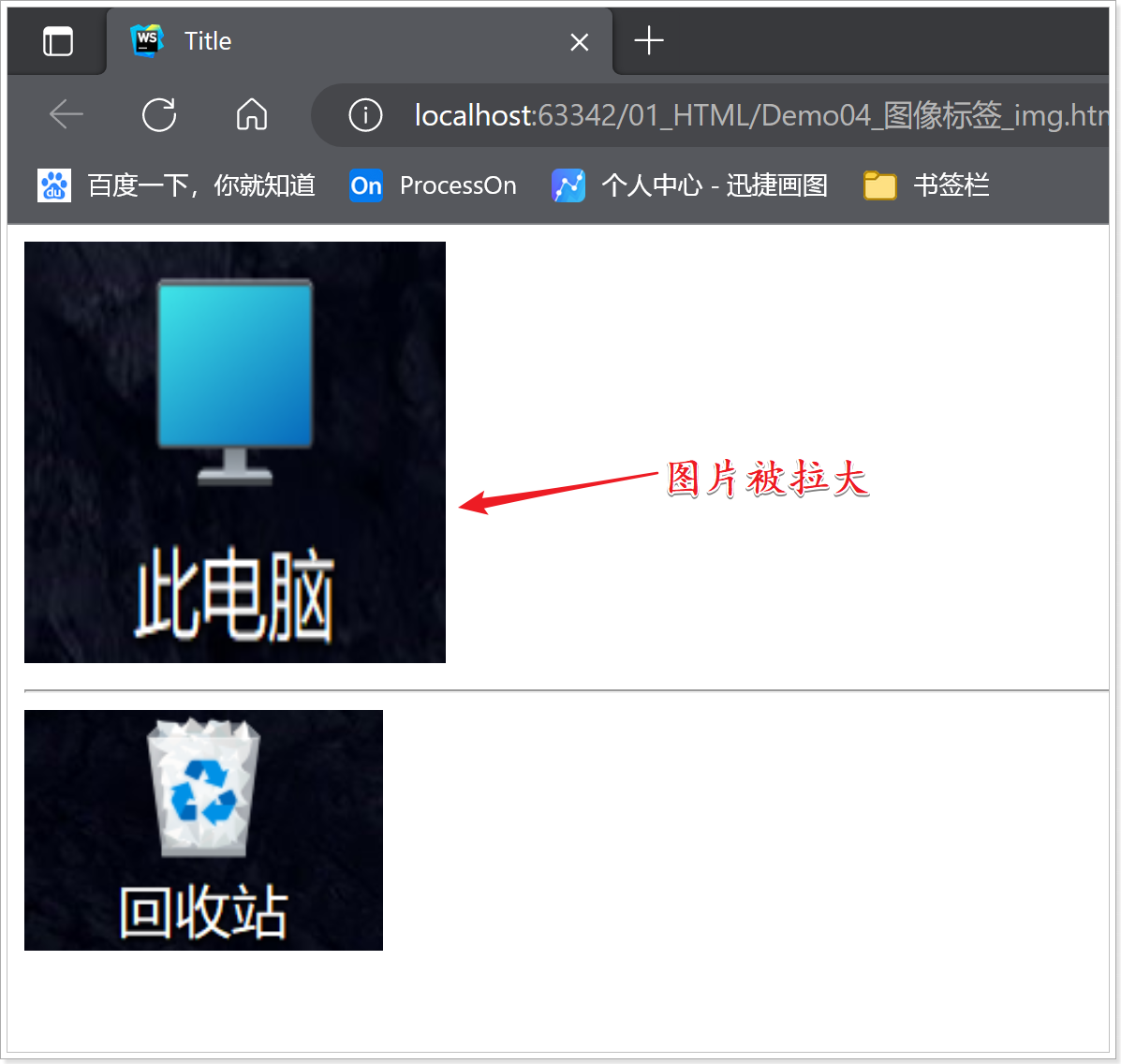Image resolution: width=1121 pixels, height=1064 pixels.
Task: Click the Baidu paw favicon
Action: (x=54, y=185)
